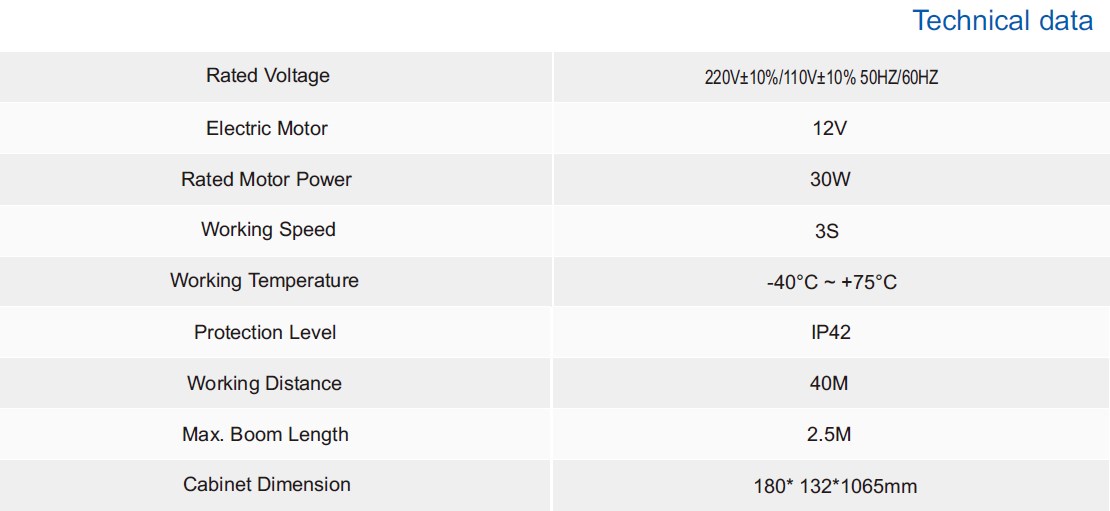Image resolution: width=1110 pixels, height=511 pixels.
Task: Select the Electric Motor label
Action: coord(267,128)
